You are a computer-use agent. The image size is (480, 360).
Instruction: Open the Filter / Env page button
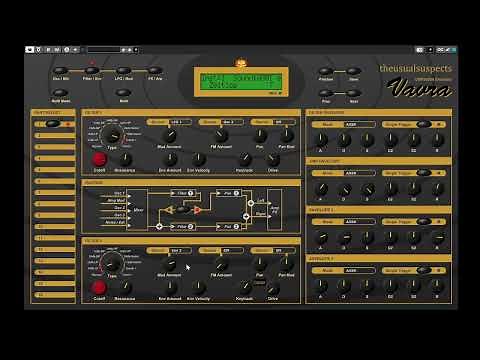92,71
